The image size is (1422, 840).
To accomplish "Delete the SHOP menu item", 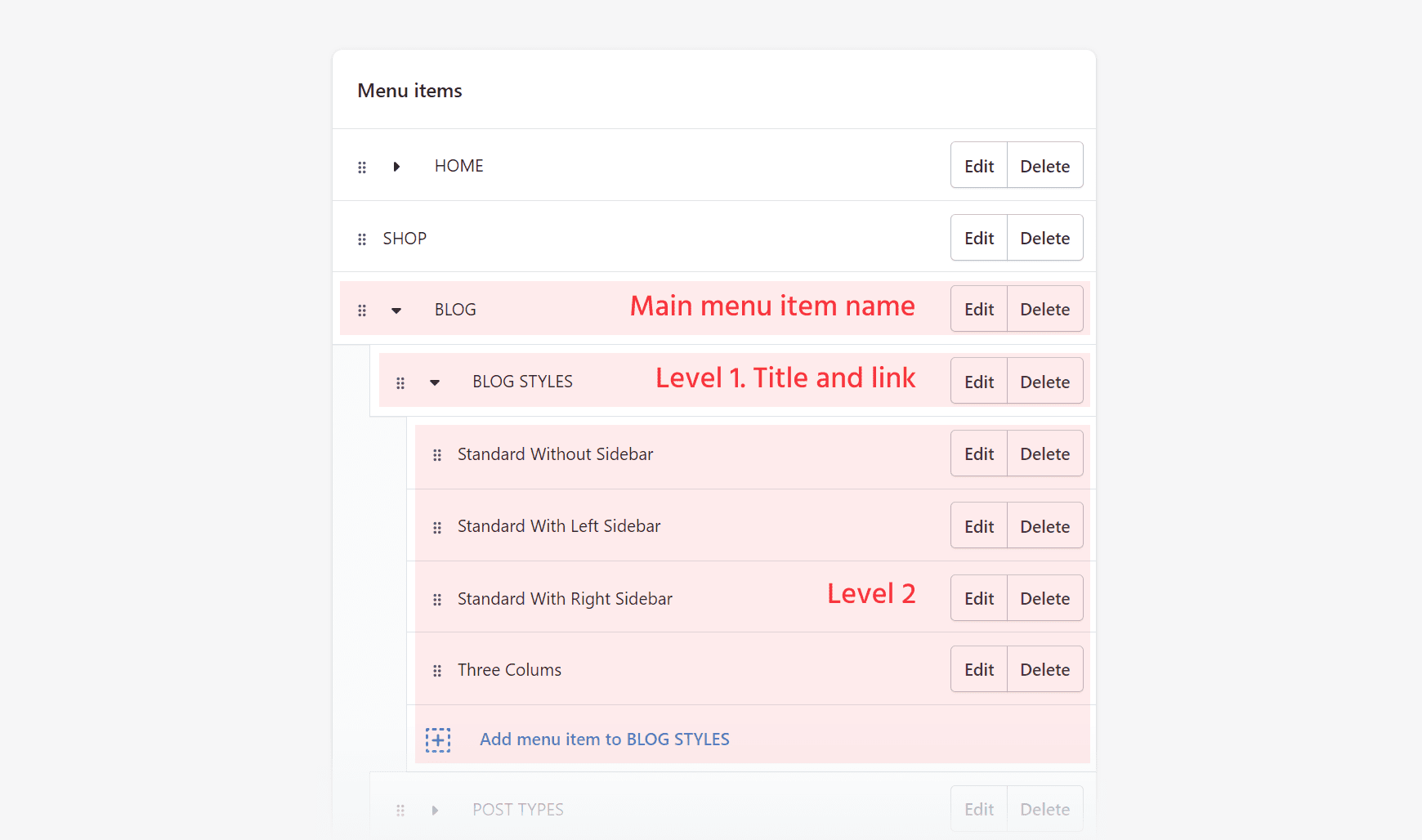I will pyautogui.click(x=1044, y=237).
